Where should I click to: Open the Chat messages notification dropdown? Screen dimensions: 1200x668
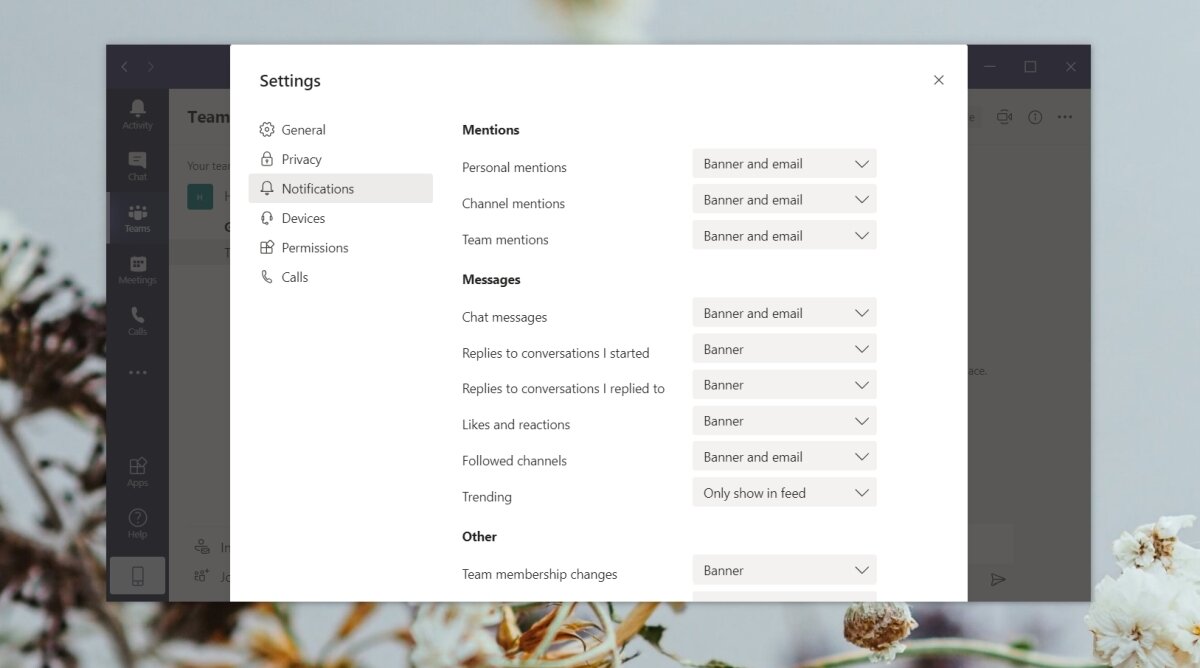784,313
